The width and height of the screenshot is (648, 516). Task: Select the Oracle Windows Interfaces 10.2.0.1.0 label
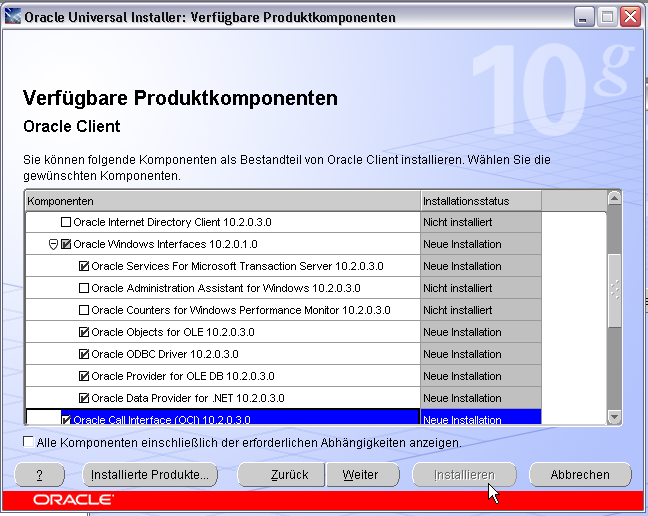coord(165,244)
